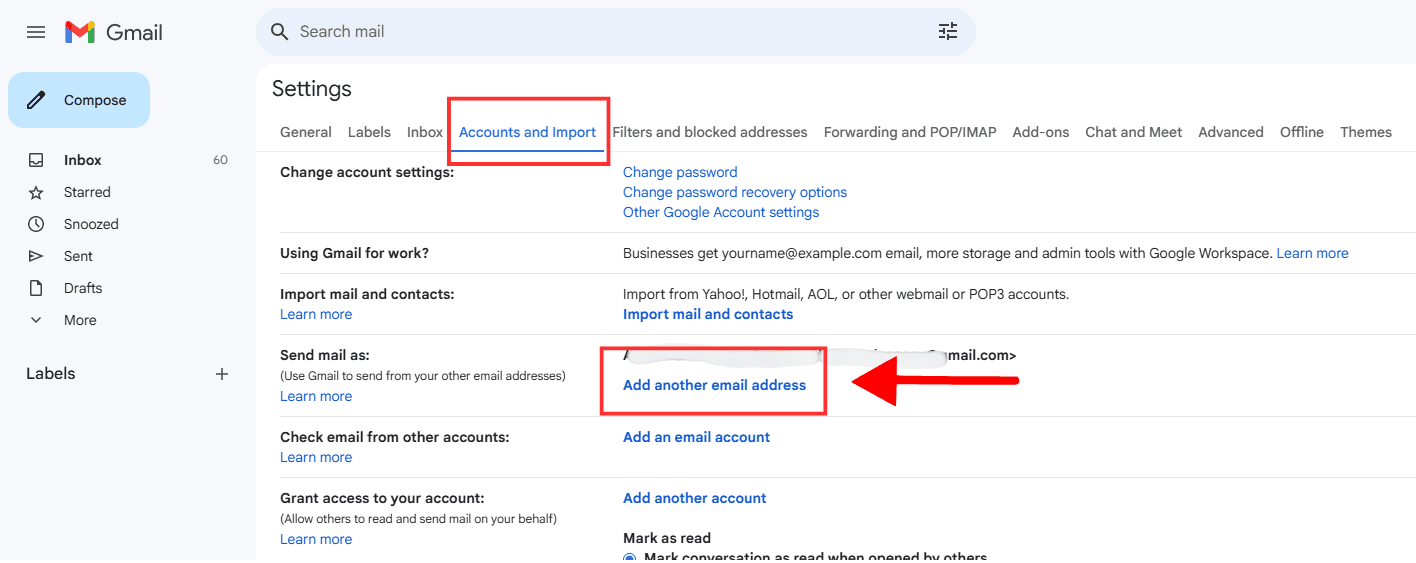Open Change password recovery options

pyautogui.click(x=735, y=192)
